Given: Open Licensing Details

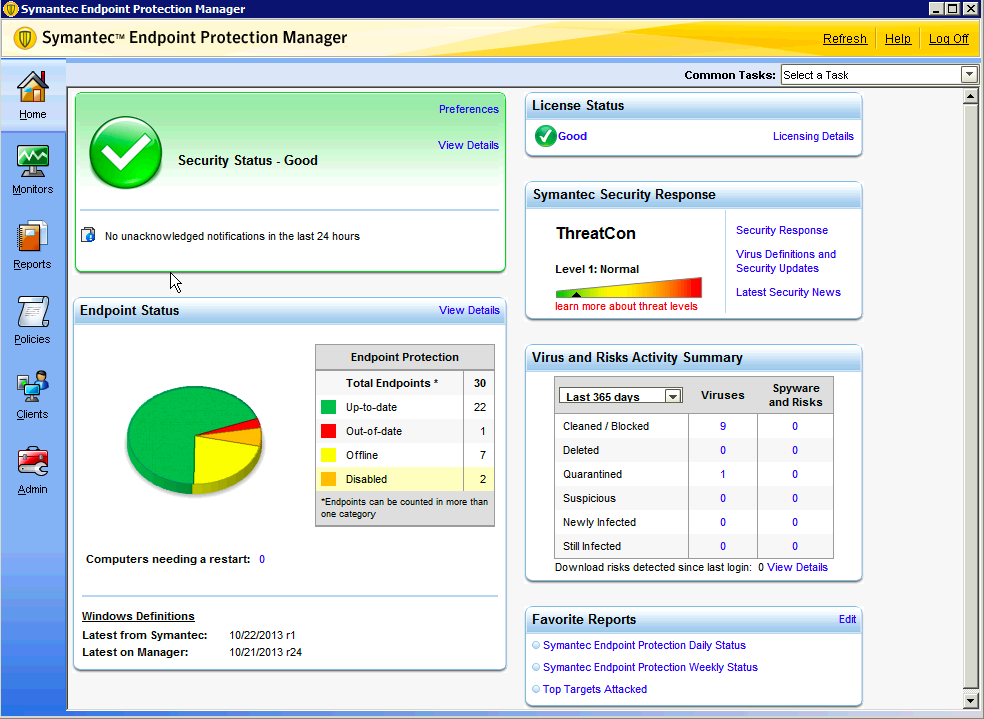Looking at the screenshot, I should 813,136.
